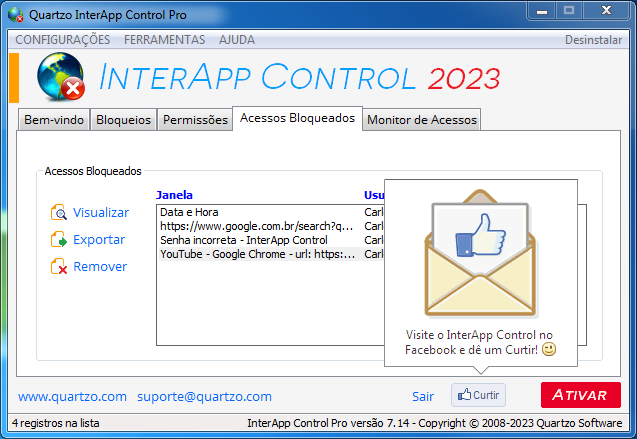This screenshot has width=637, height=439.
Task: Click the Sair link
Action: click(423, 396)
